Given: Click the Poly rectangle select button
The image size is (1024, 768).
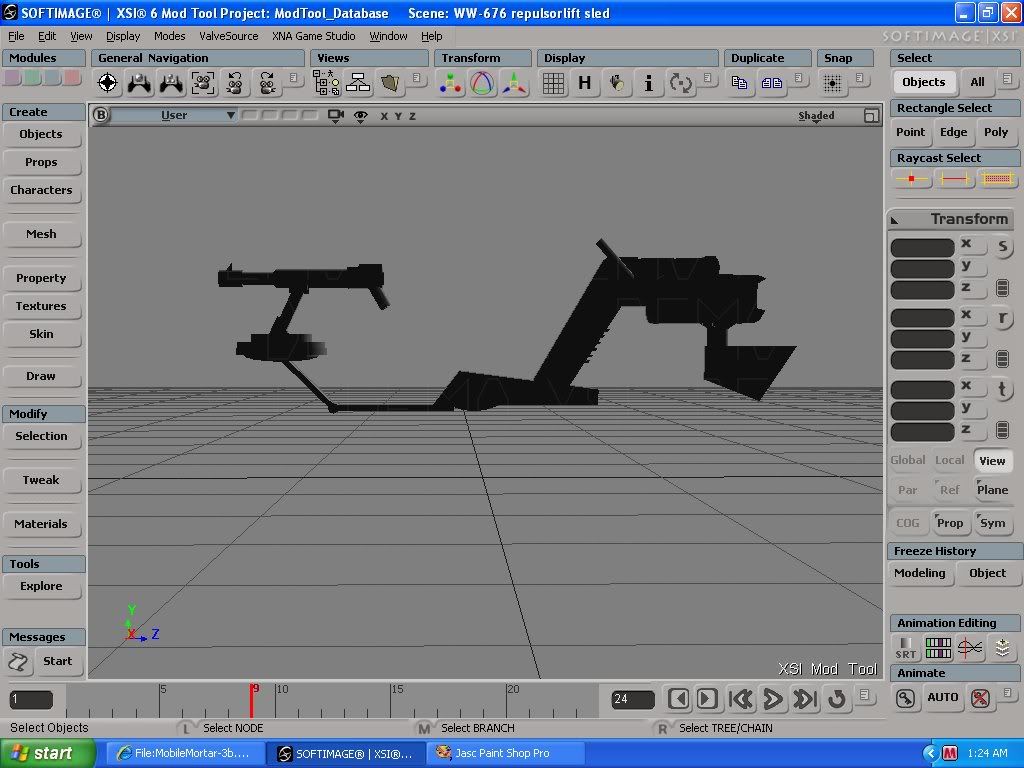Looking at the screenshot, I should click(996, 132).
